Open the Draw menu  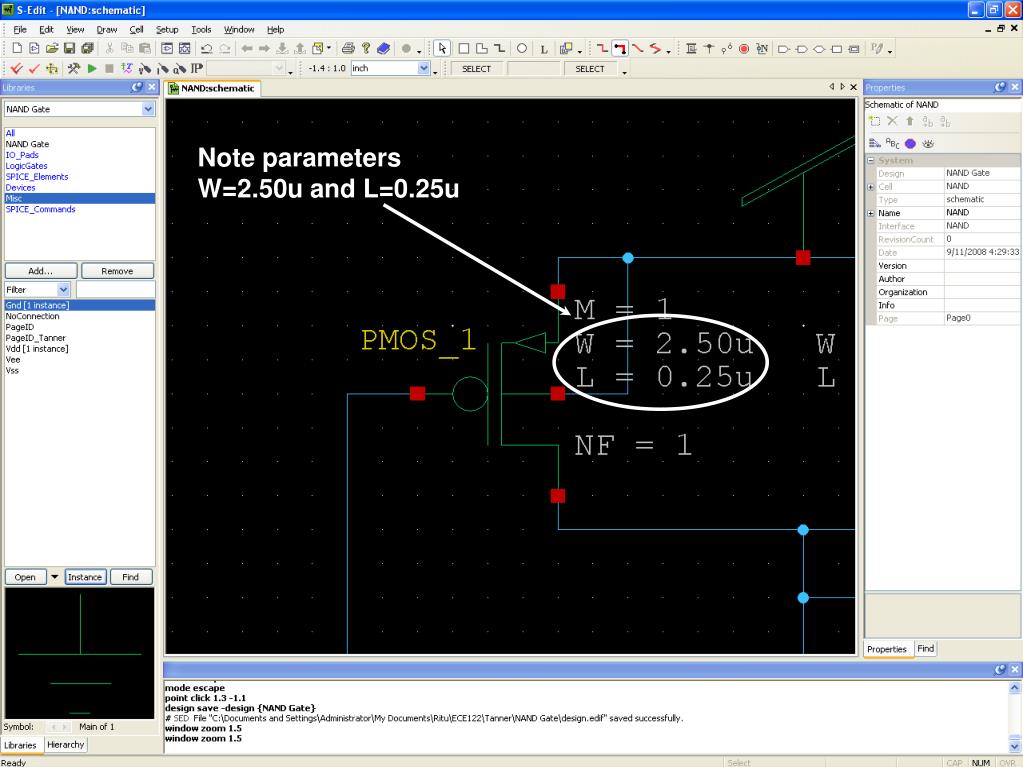106,29
